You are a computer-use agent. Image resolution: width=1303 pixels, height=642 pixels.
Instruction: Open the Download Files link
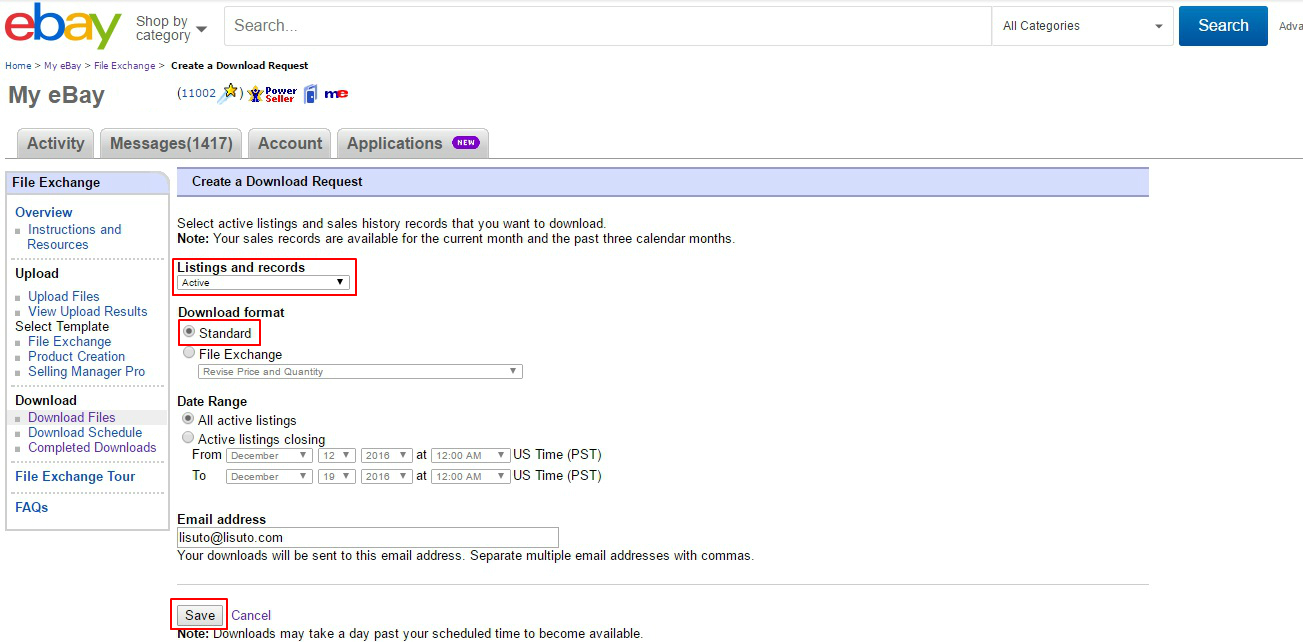tap(72, 417)
